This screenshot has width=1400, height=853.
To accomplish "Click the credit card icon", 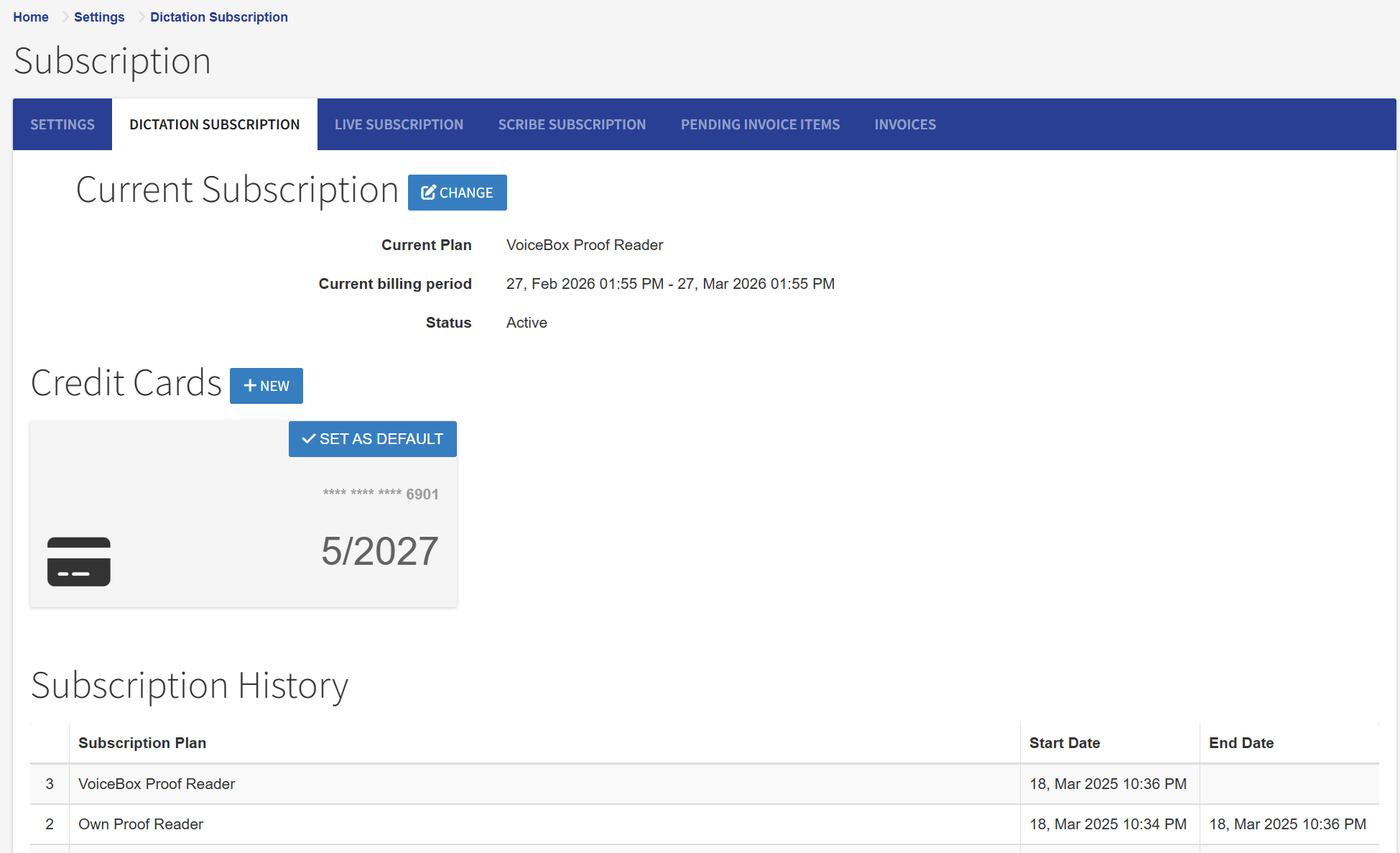I will coord(79,561).
